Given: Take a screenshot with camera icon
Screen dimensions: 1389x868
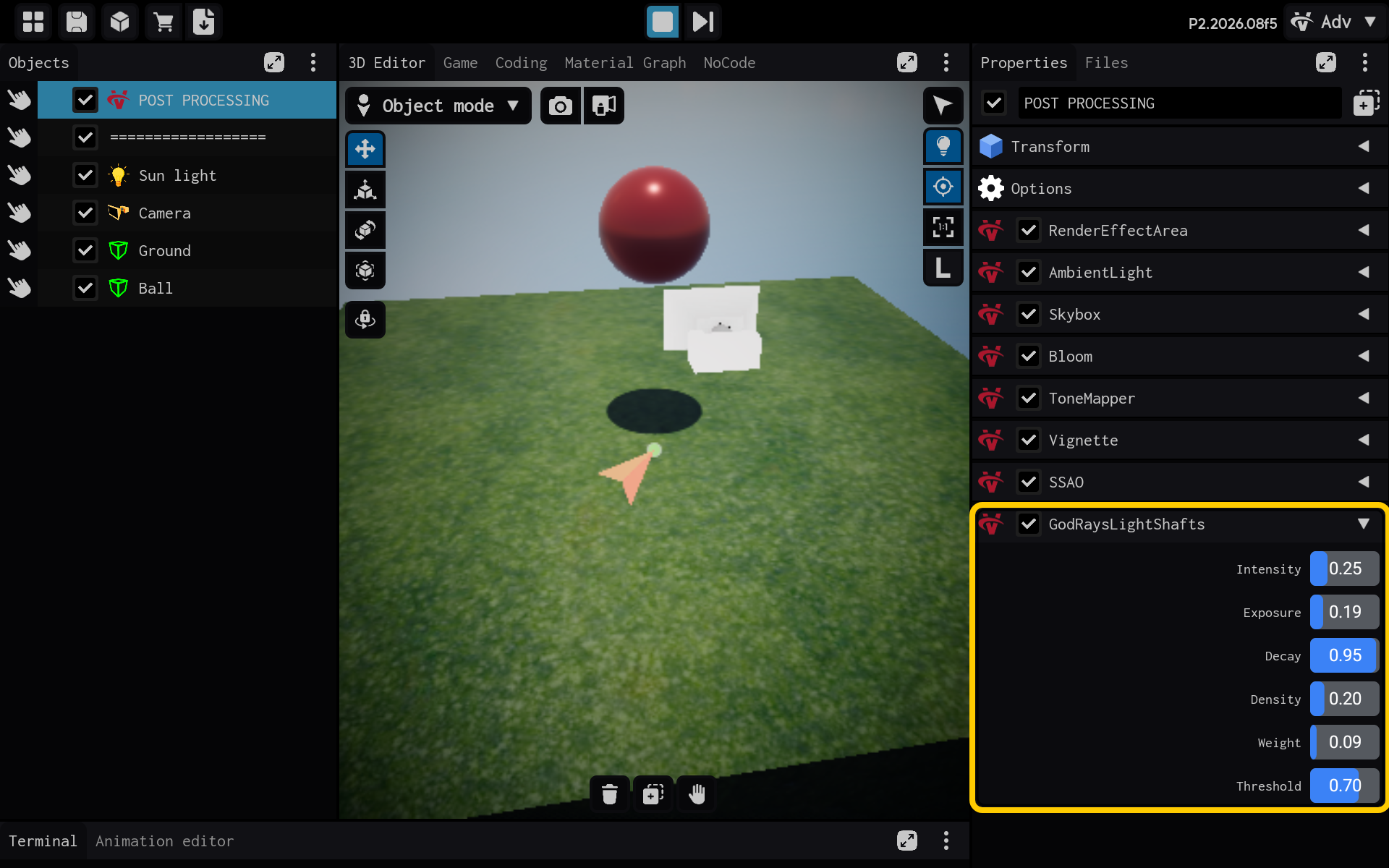Looking at the screenshot, I should (x=561, y=106).
